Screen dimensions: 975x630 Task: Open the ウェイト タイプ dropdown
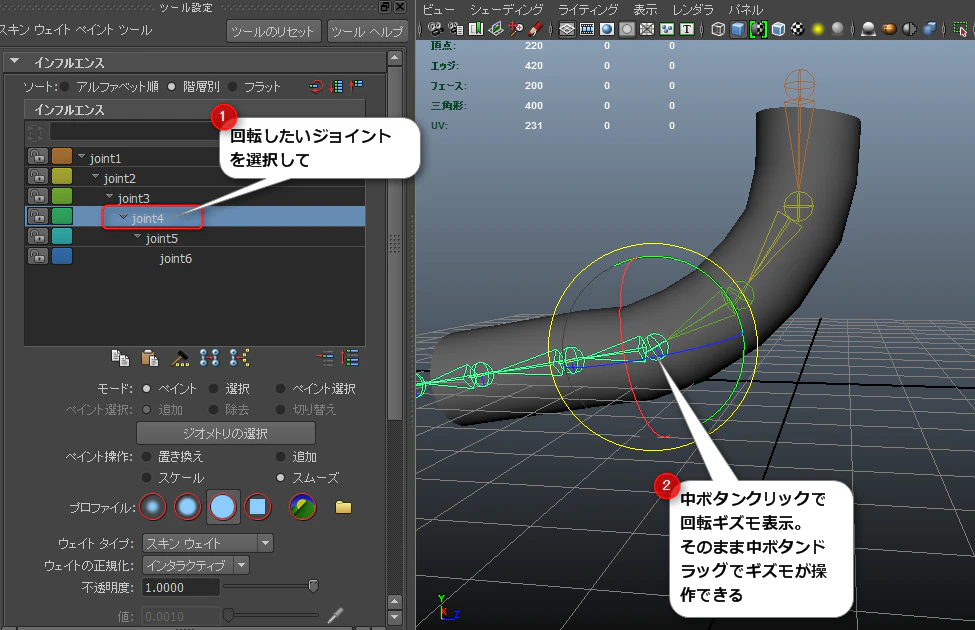click(x=208, y=543)
